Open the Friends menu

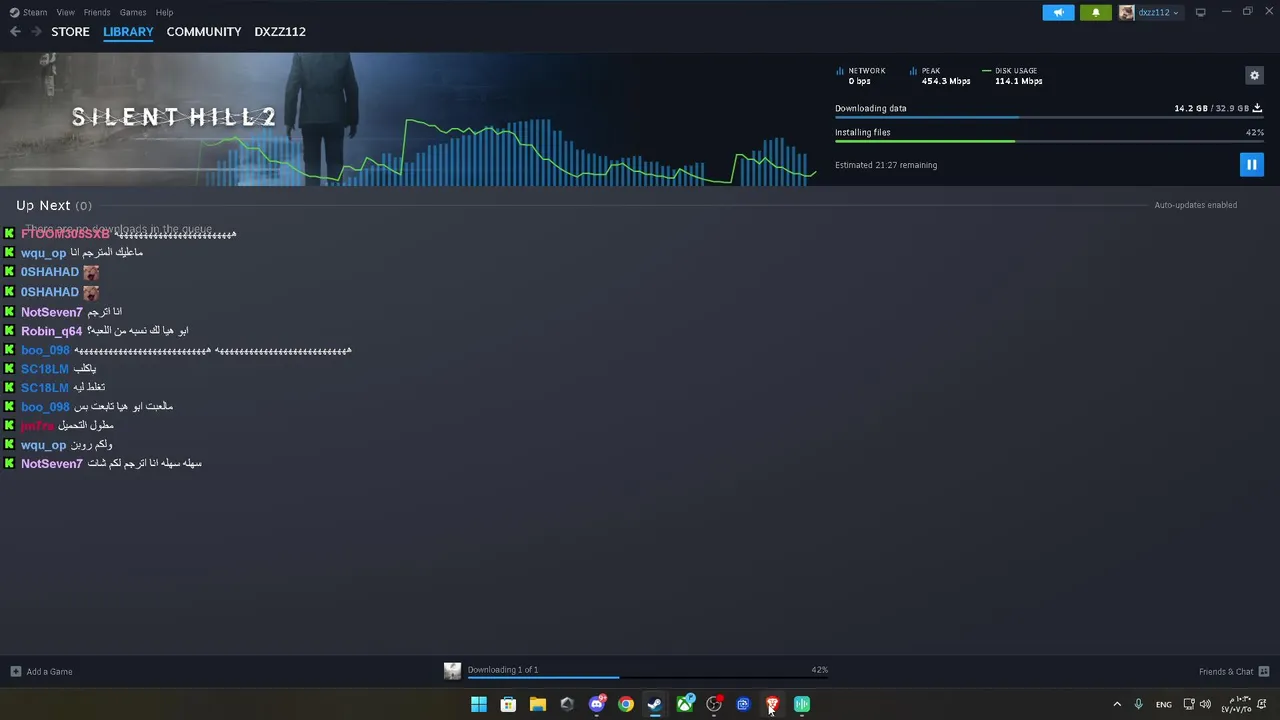click(97, 12)
